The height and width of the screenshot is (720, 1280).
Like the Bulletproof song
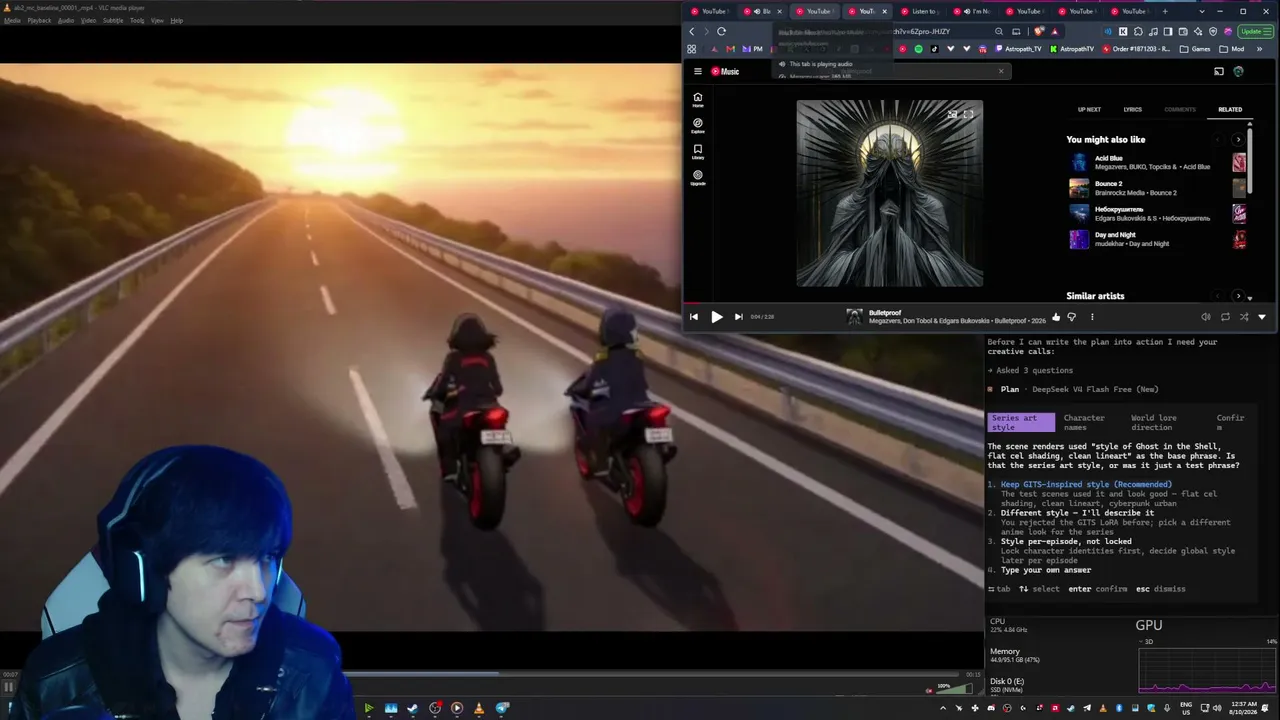[1056, 317]
